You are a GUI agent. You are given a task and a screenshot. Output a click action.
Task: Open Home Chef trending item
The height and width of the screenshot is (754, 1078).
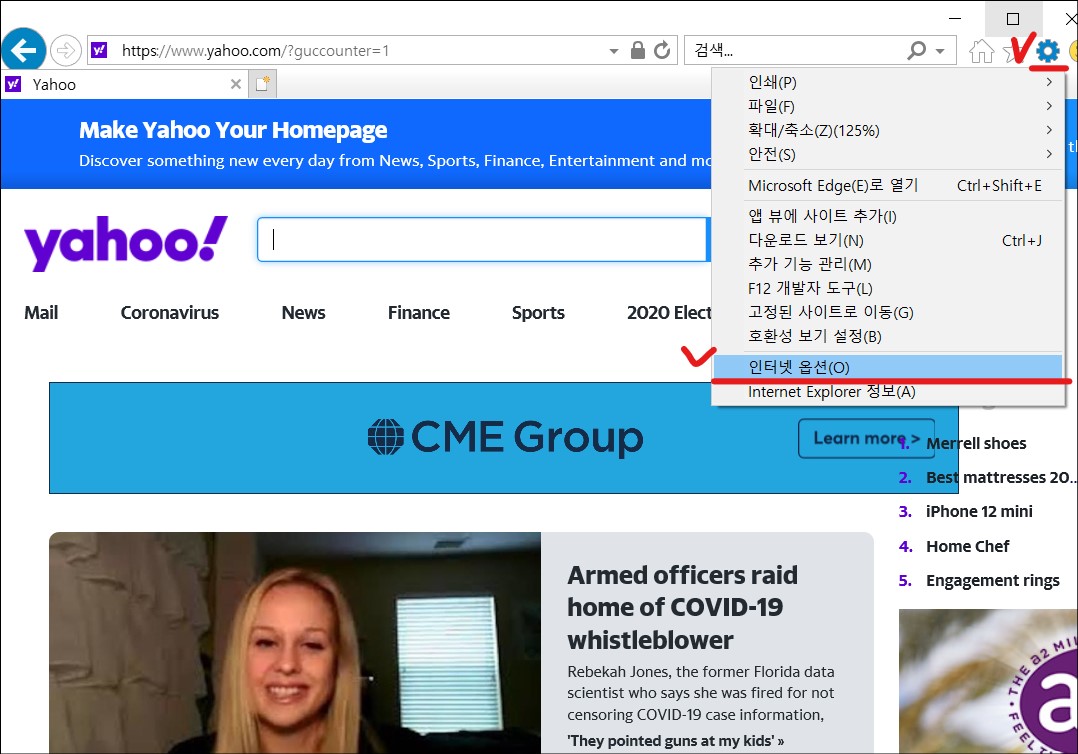click(x=967, y=546)
